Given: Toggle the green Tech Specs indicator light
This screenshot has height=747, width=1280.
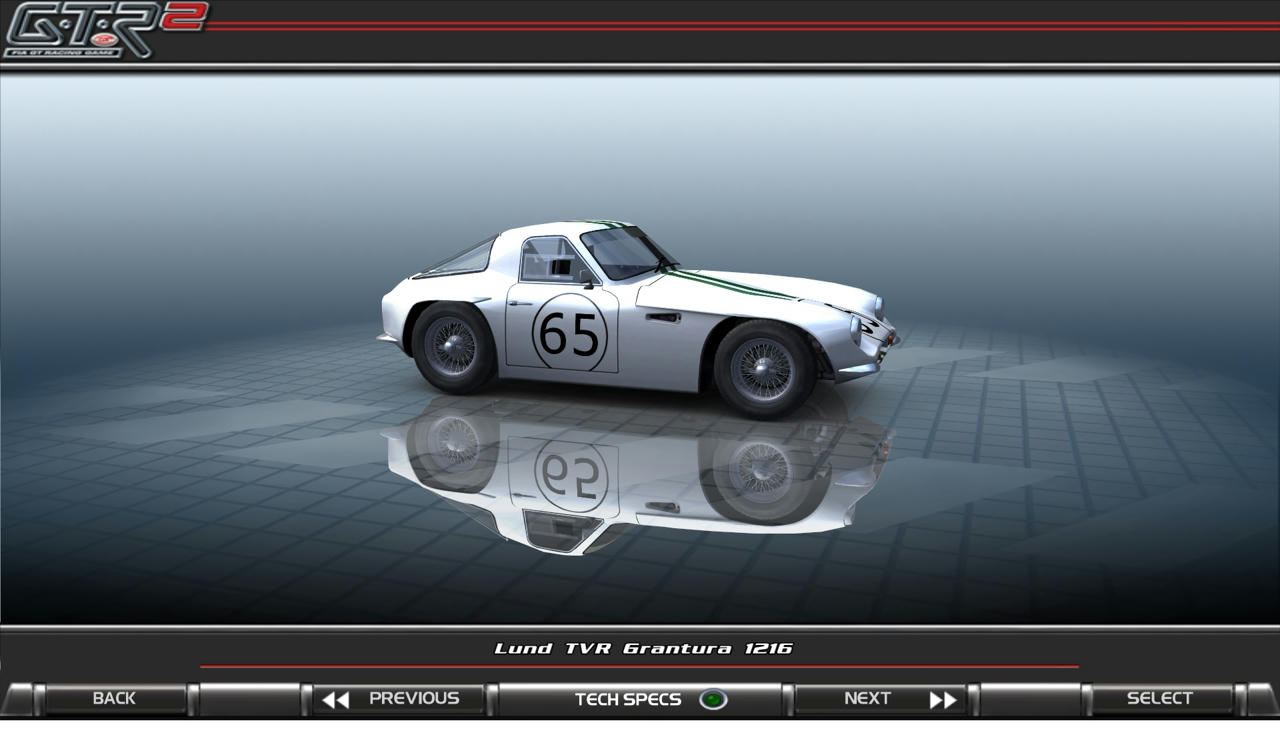Looking at the screenshot, I should (x=713, y=700).
